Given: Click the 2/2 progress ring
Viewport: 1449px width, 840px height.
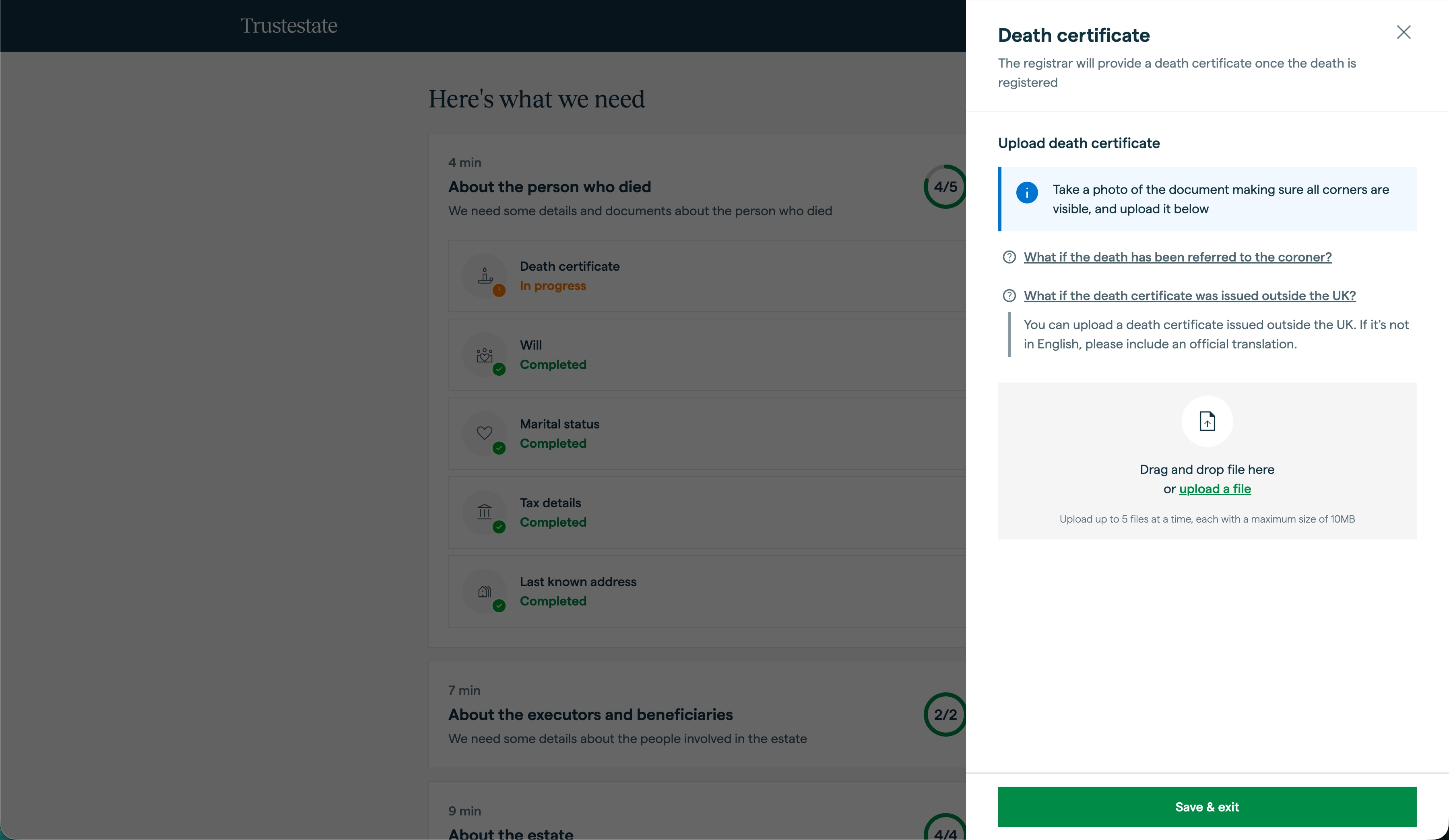Looking at the screenshot, I should point(945,714).
